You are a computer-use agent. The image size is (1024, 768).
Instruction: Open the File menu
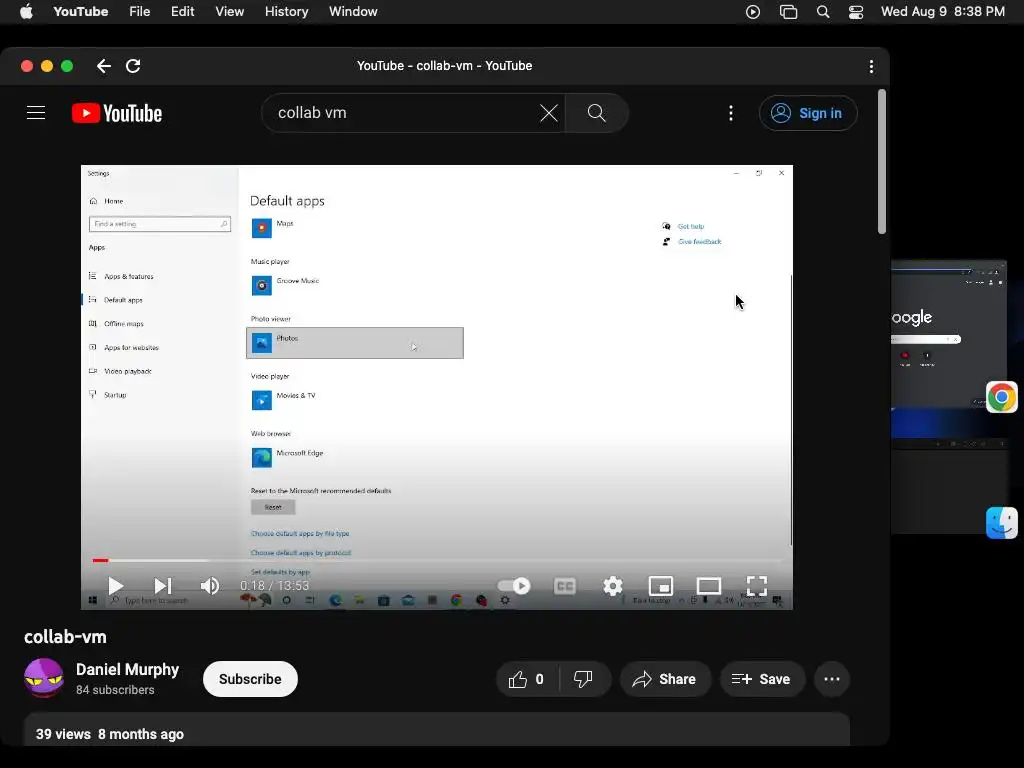point(140,12)
